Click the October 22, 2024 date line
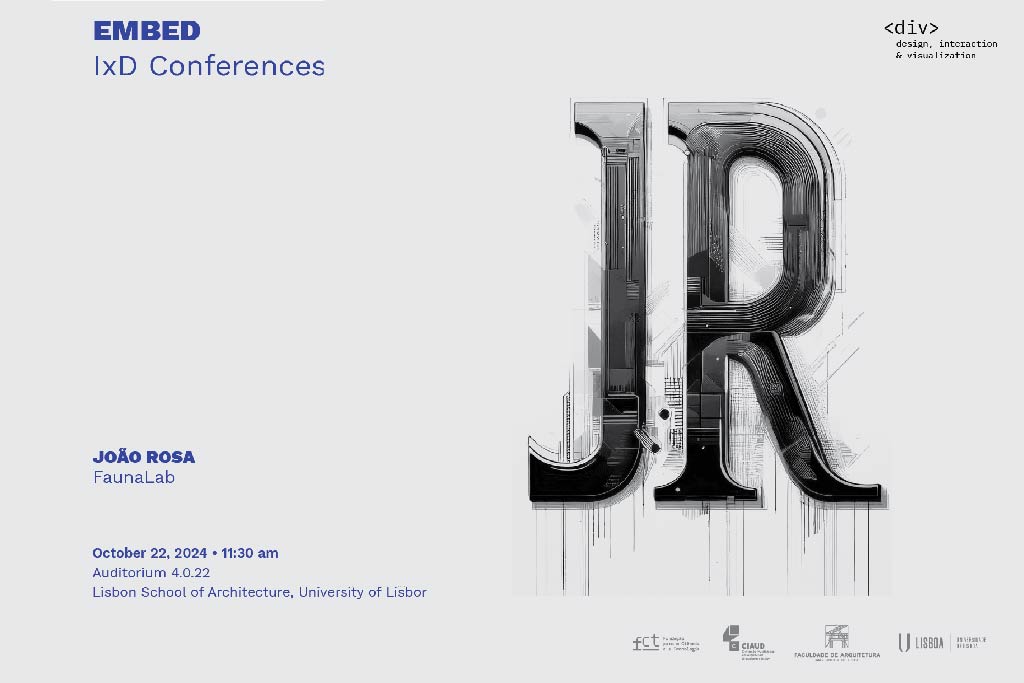 click(x=185, y=553)
